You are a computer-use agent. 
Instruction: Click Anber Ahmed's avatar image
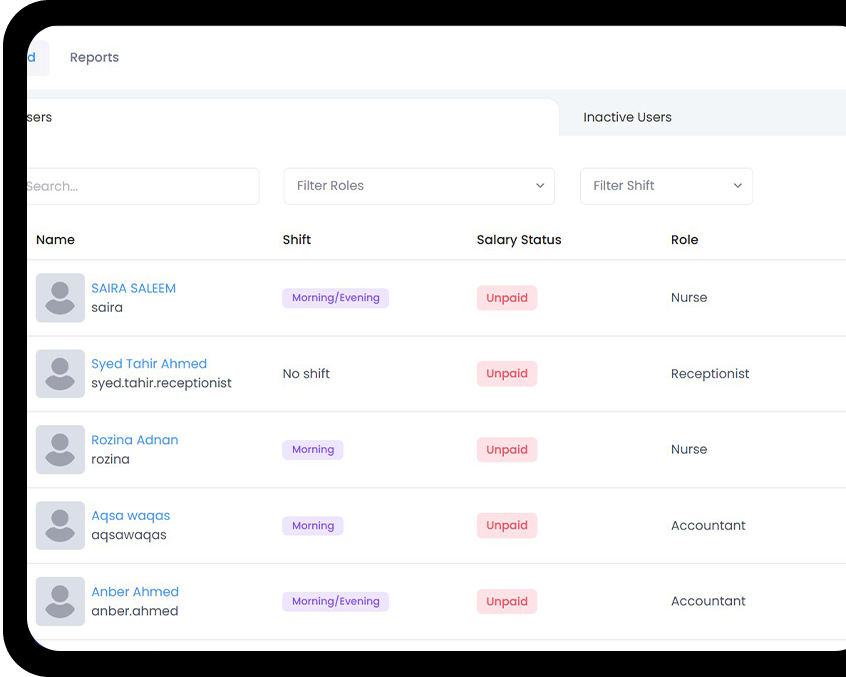(60, 601)
